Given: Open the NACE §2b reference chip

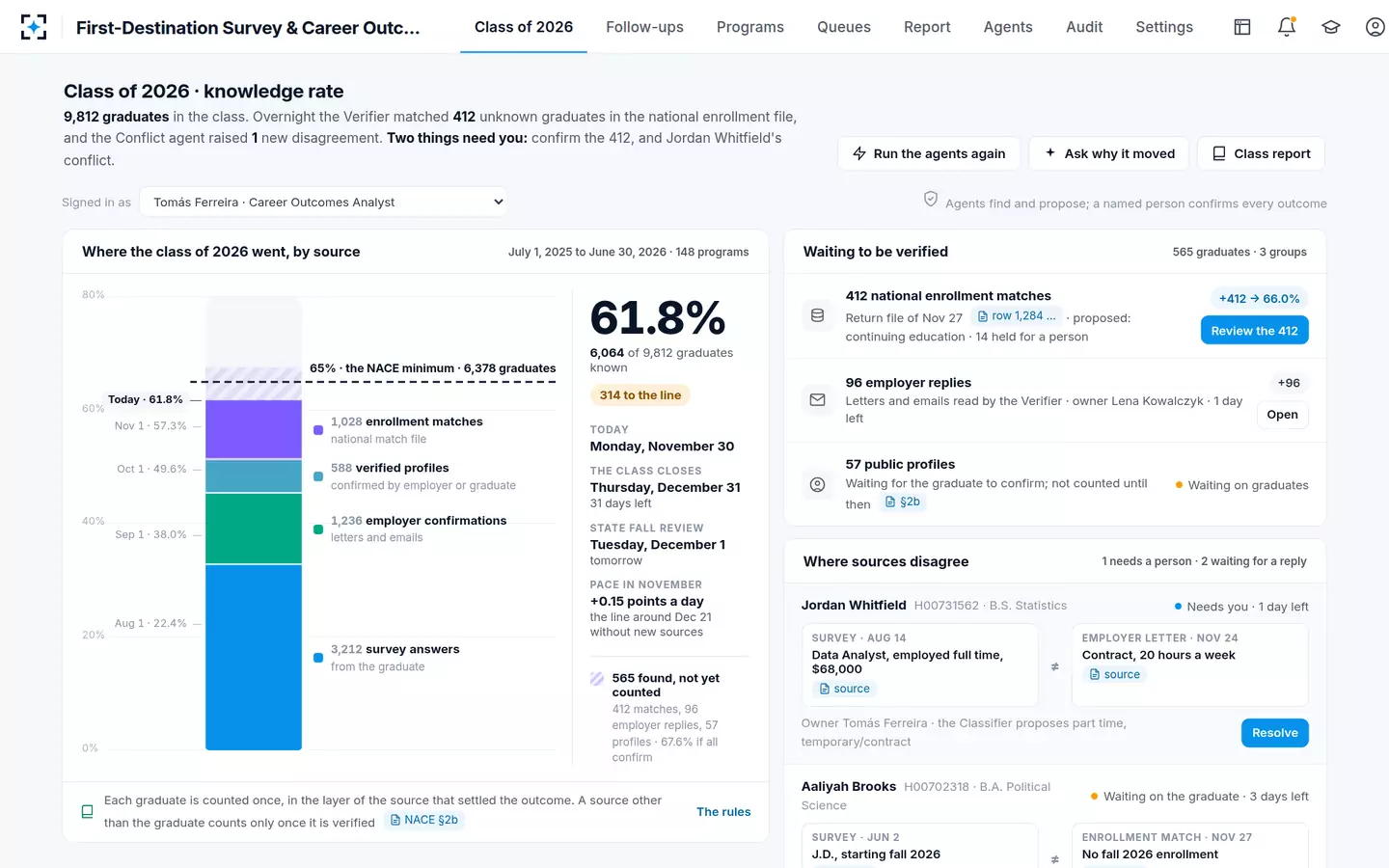Looking at the screenshot, I should [424, 820].
